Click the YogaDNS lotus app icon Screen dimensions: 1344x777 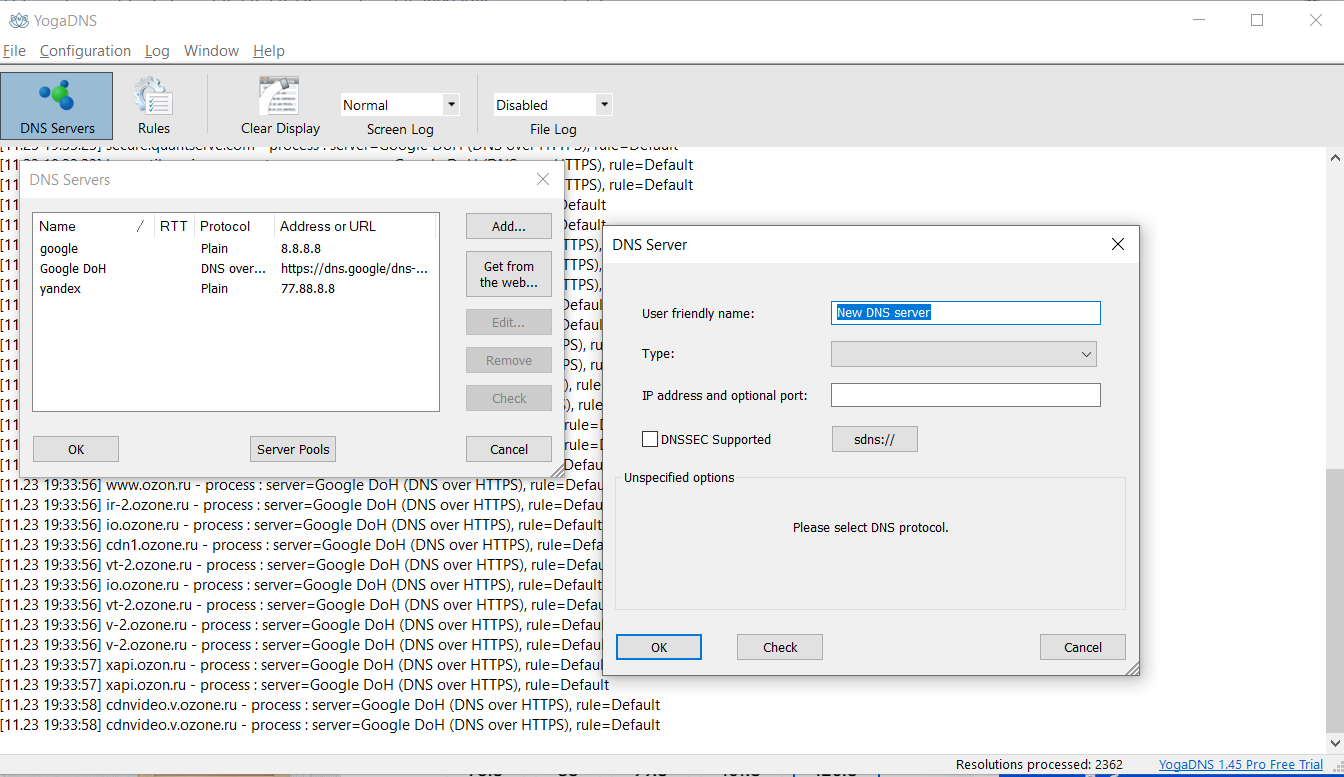[x=17, y=20]
